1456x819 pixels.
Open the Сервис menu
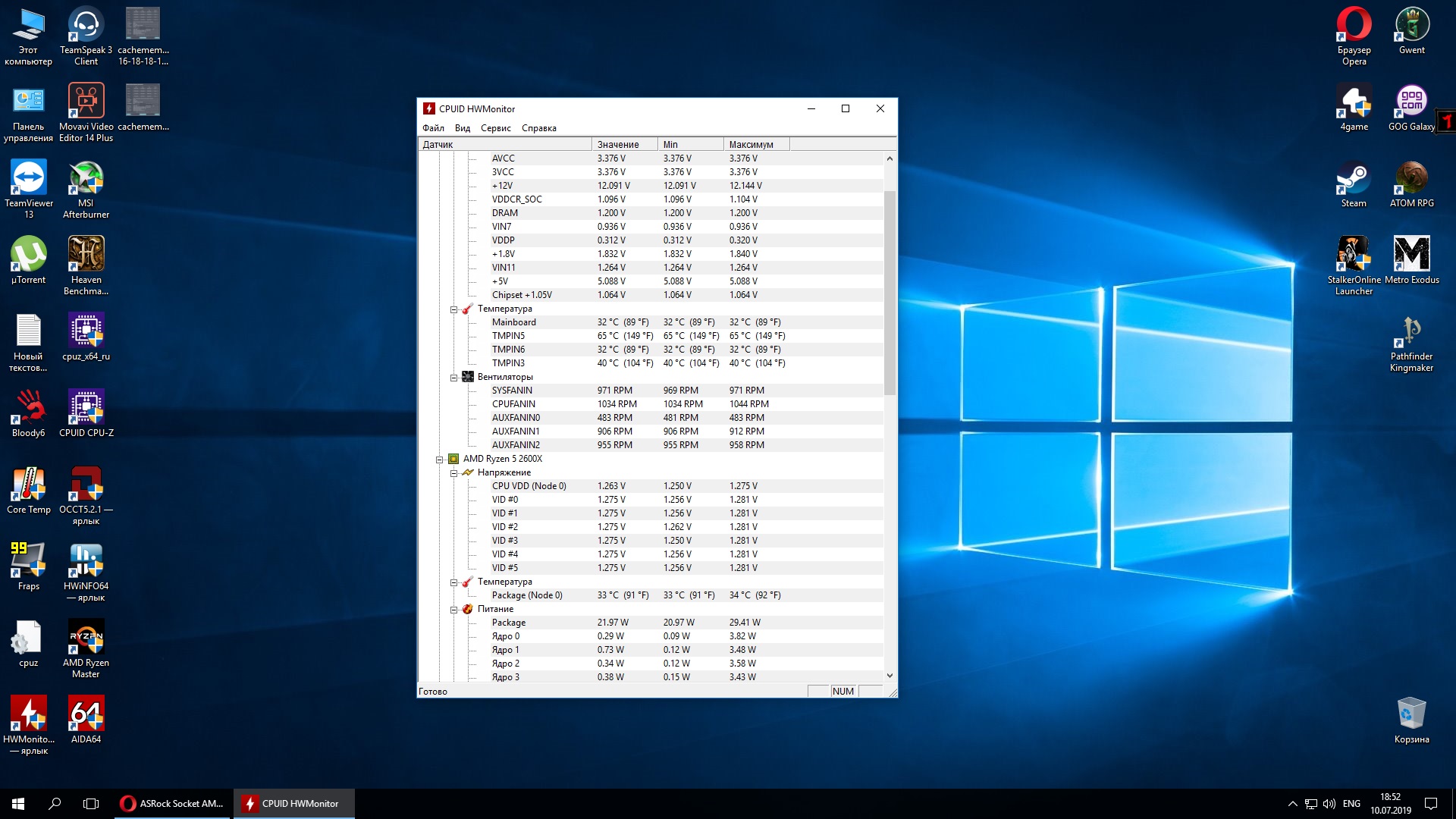pos(495,128)
